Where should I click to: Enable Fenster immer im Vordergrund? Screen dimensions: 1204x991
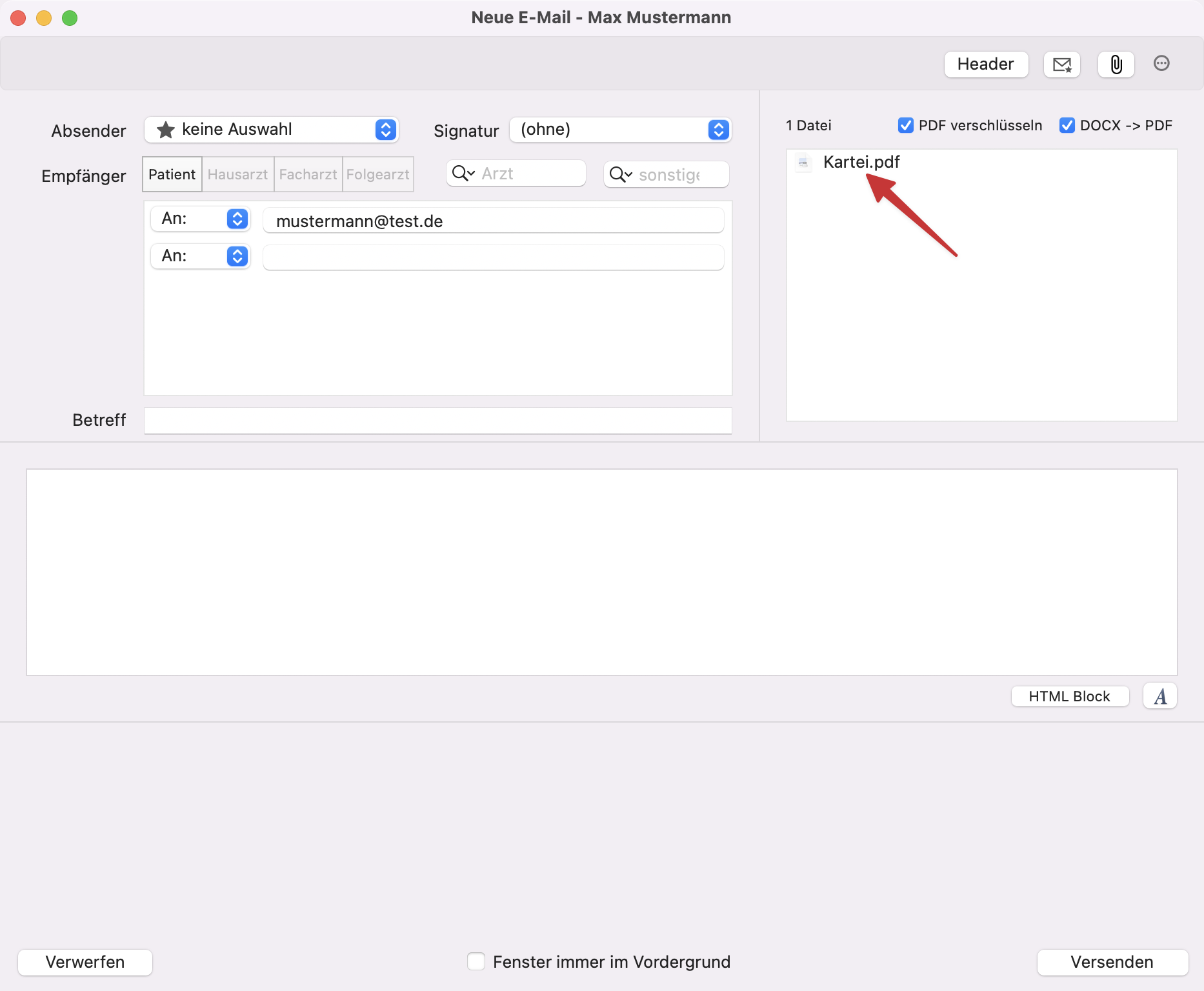click(476, 961)
